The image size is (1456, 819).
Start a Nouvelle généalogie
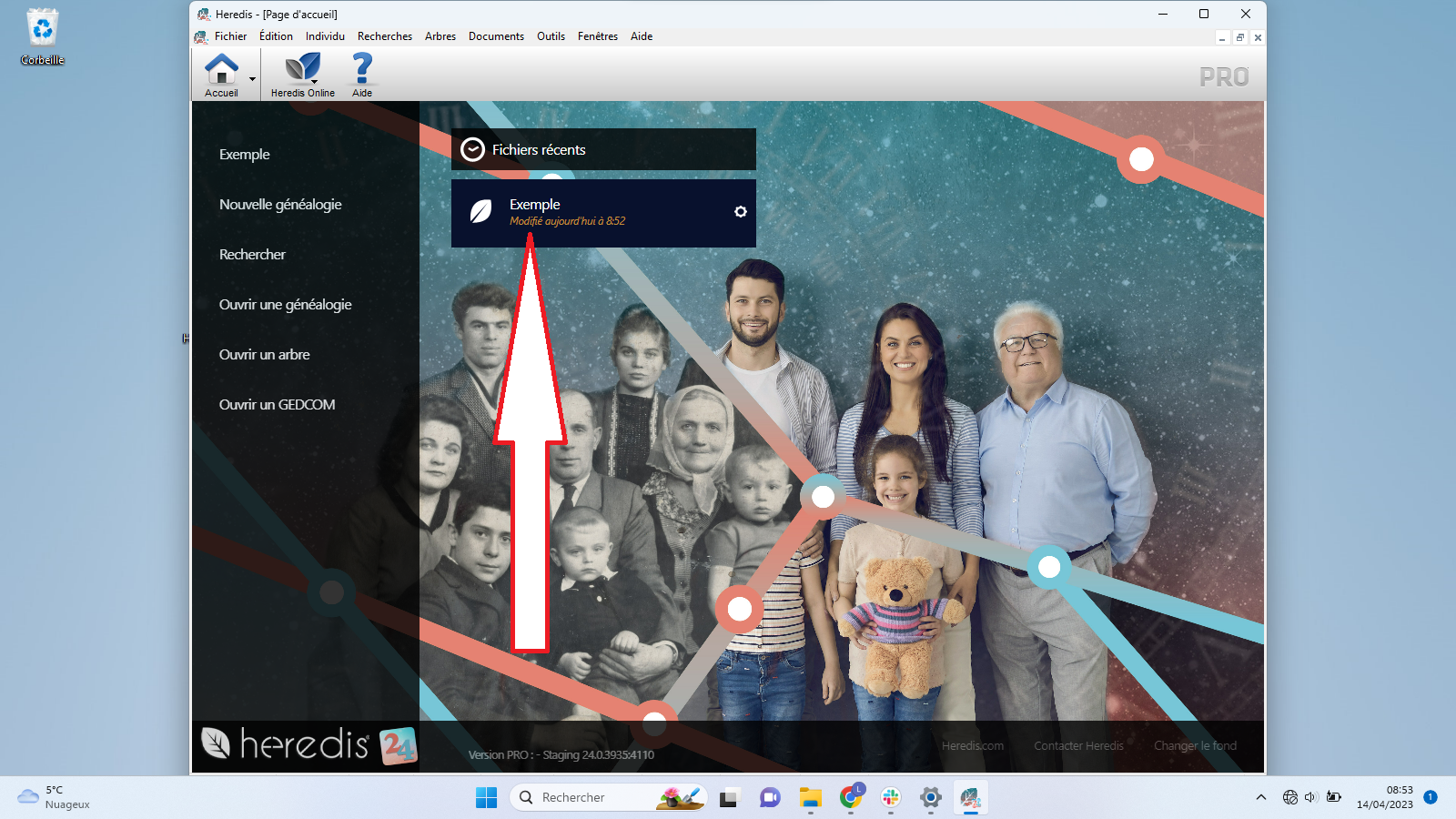coord(280,205)
